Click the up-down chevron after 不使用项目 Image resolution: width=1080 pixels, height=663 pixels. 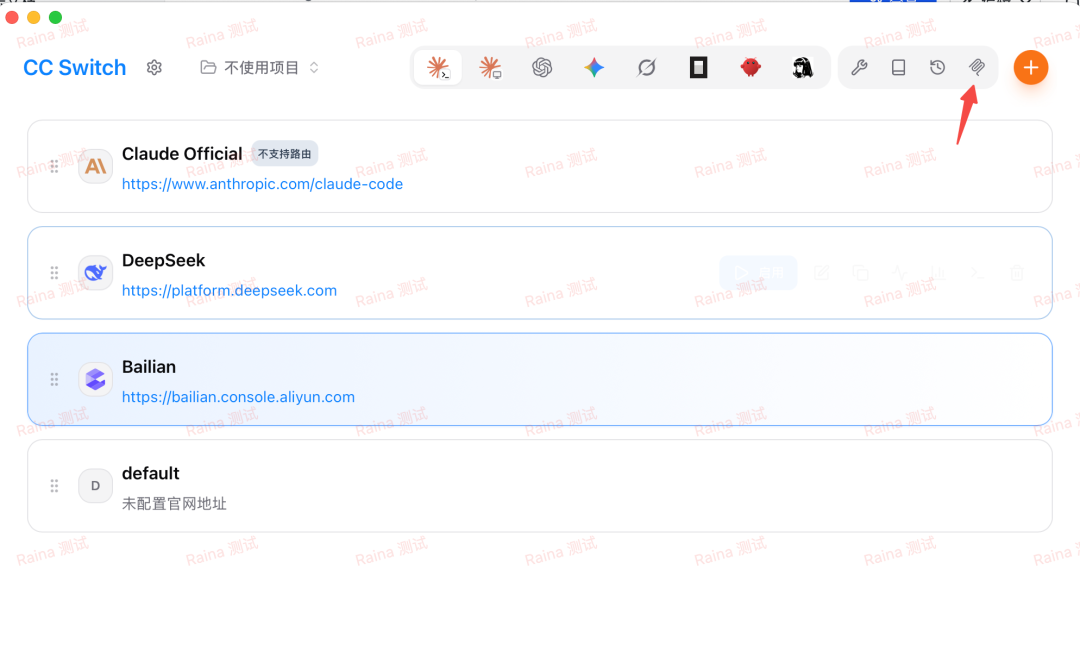point(314,67)
